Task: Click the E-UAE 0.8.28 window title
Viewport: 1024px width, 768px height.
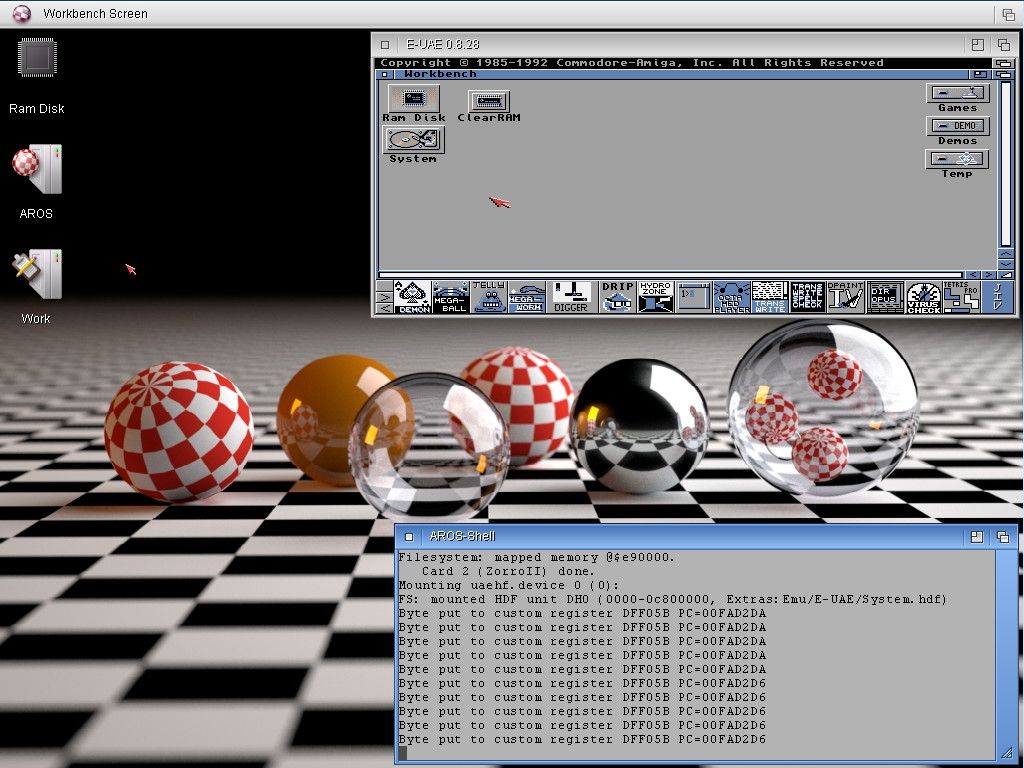Action: [443, 44]
